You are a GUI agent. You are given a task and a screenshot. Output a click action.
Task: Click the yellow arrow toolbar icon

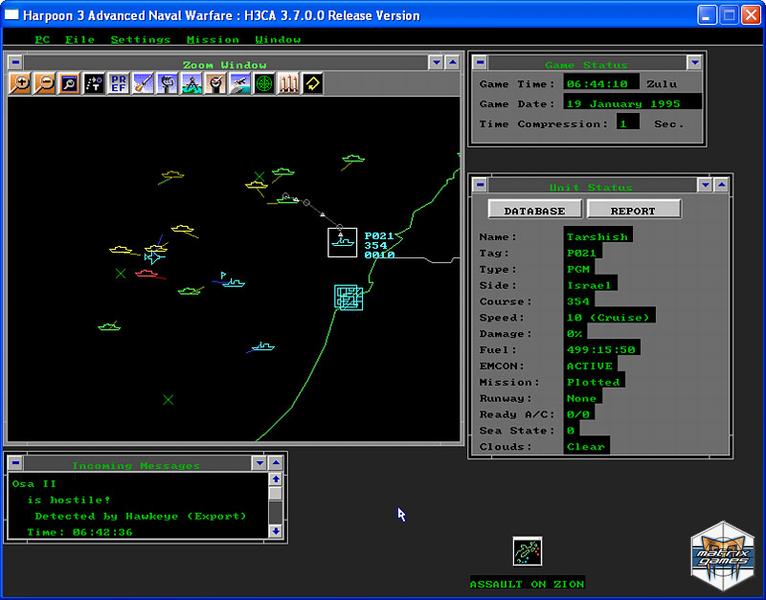[313, 84]
